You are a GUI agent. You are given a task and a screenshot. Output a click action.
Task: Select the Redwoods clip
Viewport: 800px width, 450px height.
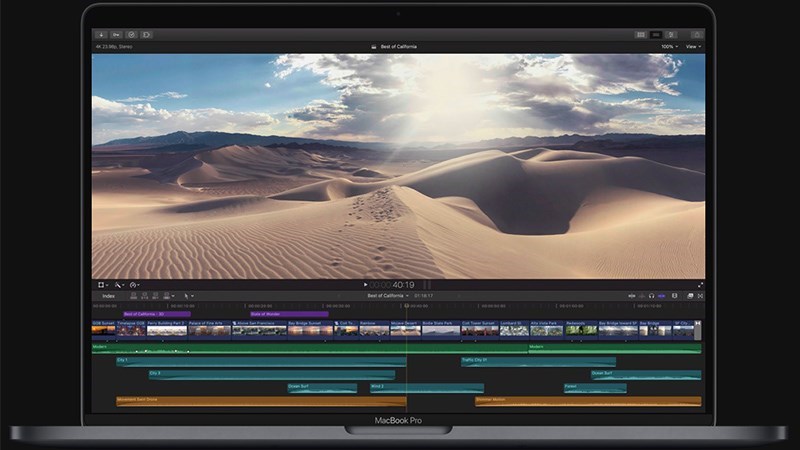pyautogui.click(x=581, y=329)
